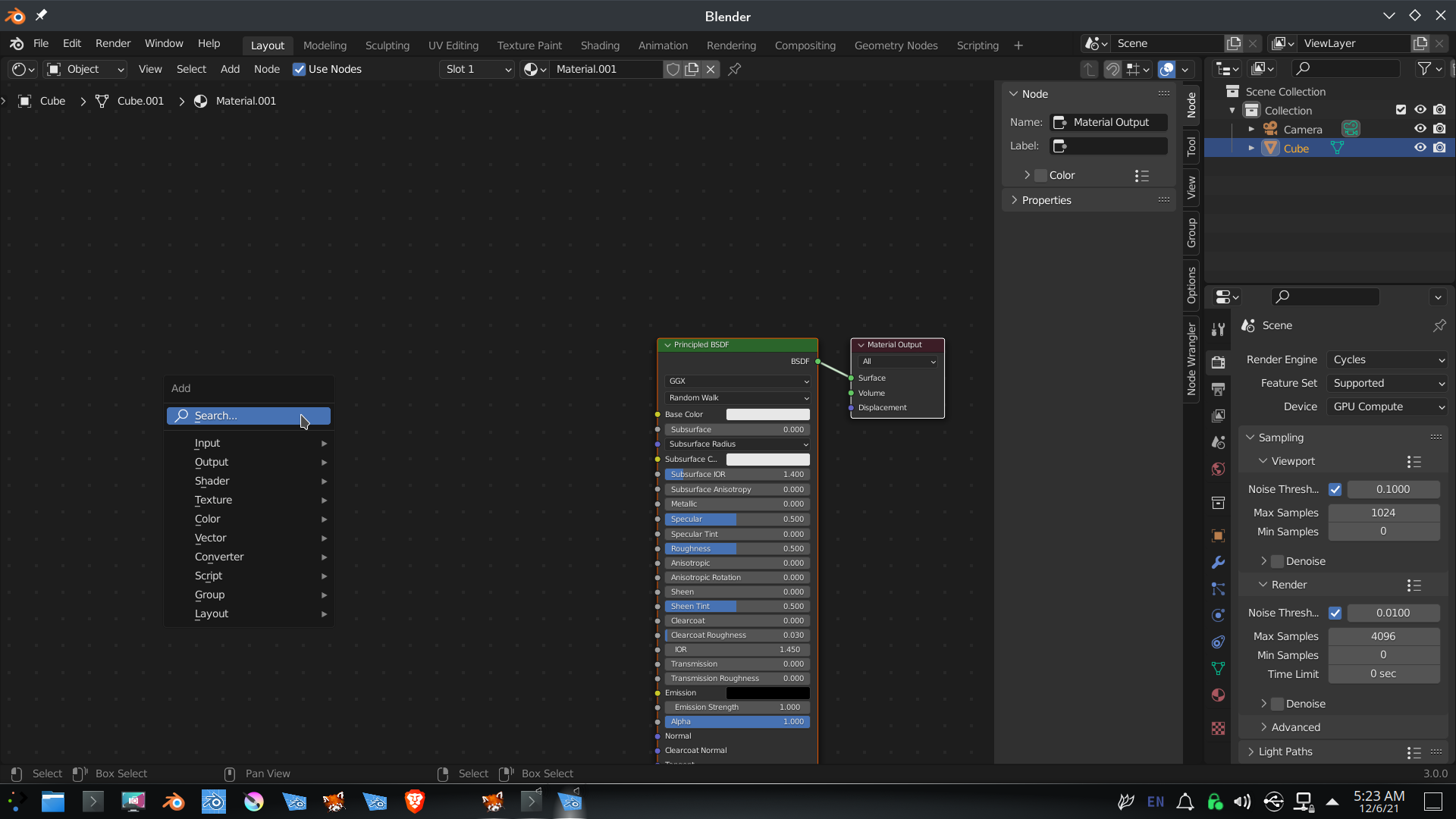Disable viewport Noise Threshold checkbox
The image size is (1456, 819).
(x=1335, y=489)
